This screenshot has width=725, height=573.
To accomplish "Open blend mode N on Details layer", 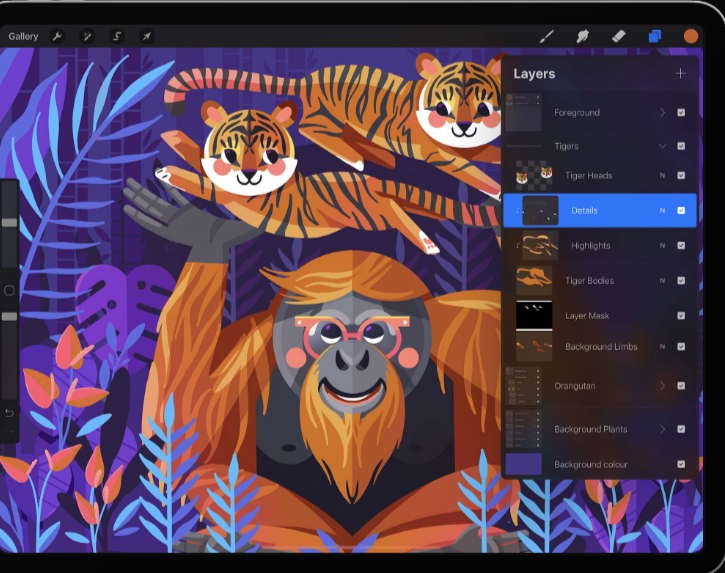I will point(661,211).
